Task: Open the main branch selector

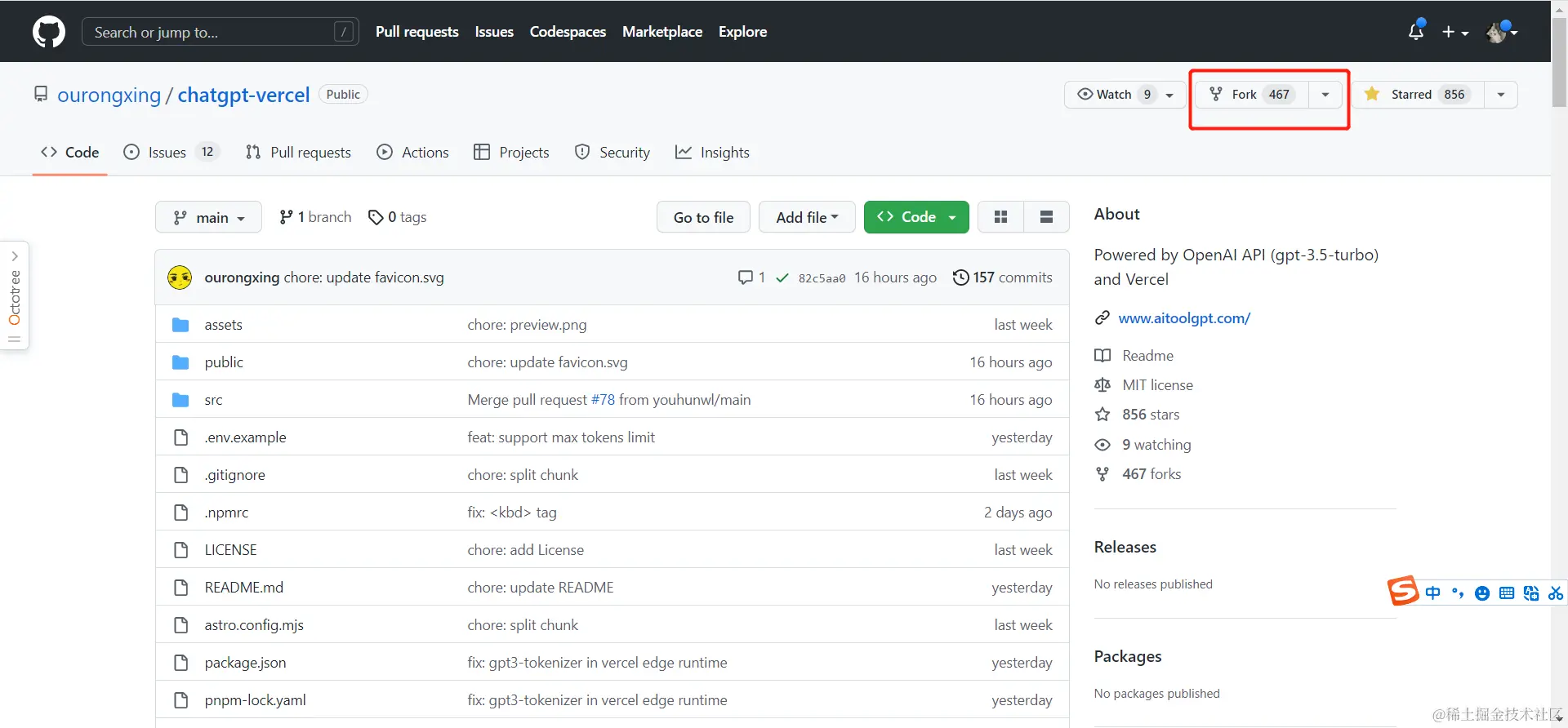Action: pyautogui.click(x=208, y=217)
